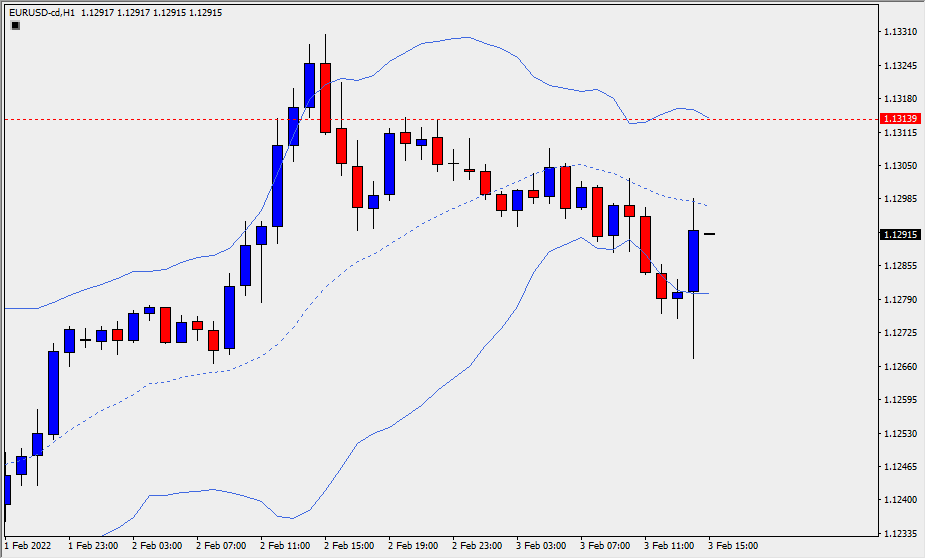Screen dimensions: 926x559
Task: Click the black 1.12915 current price label
Action: click(x=900, y=235)
